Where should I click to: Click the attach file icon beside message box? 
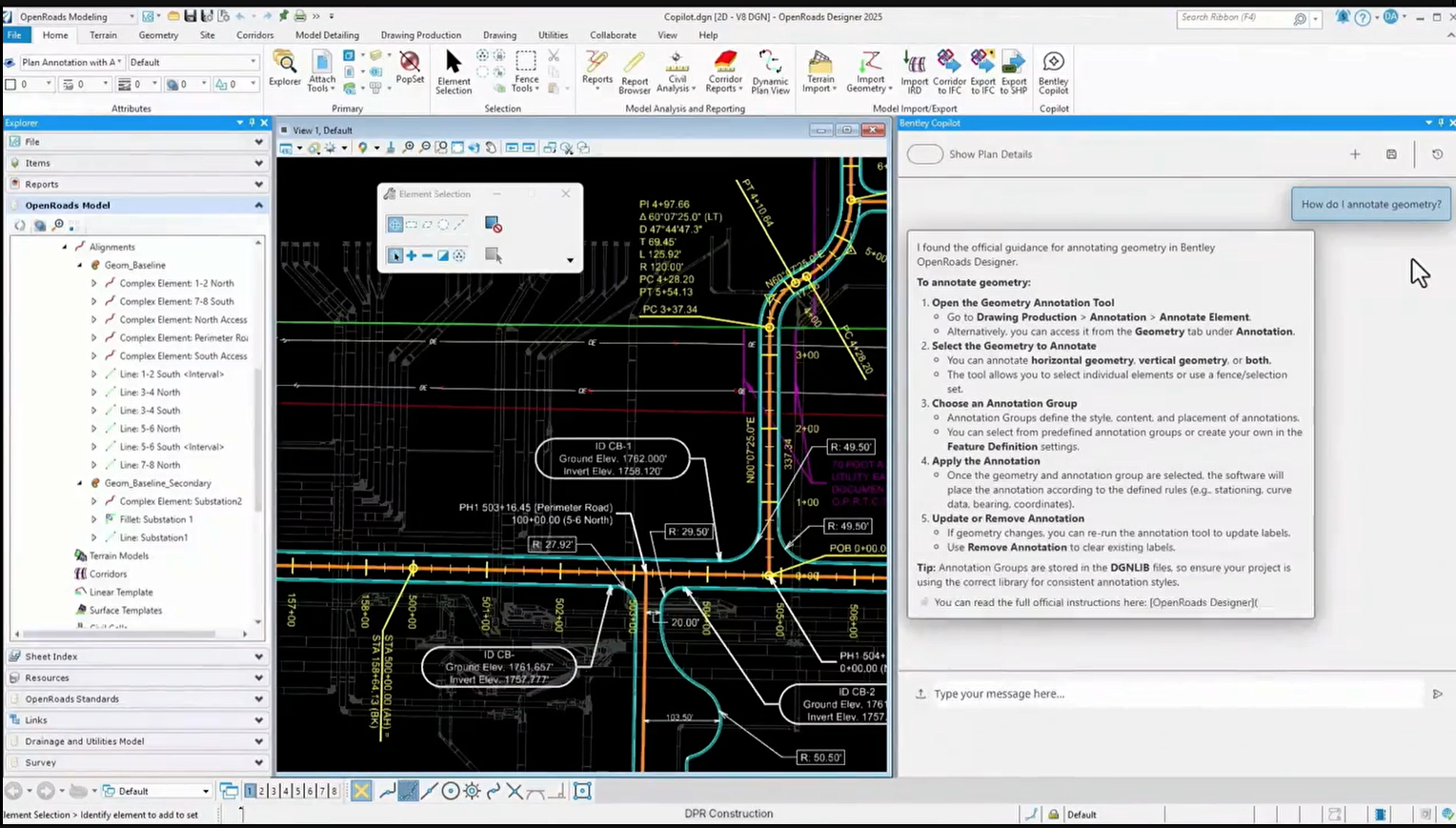coord(920,694)
